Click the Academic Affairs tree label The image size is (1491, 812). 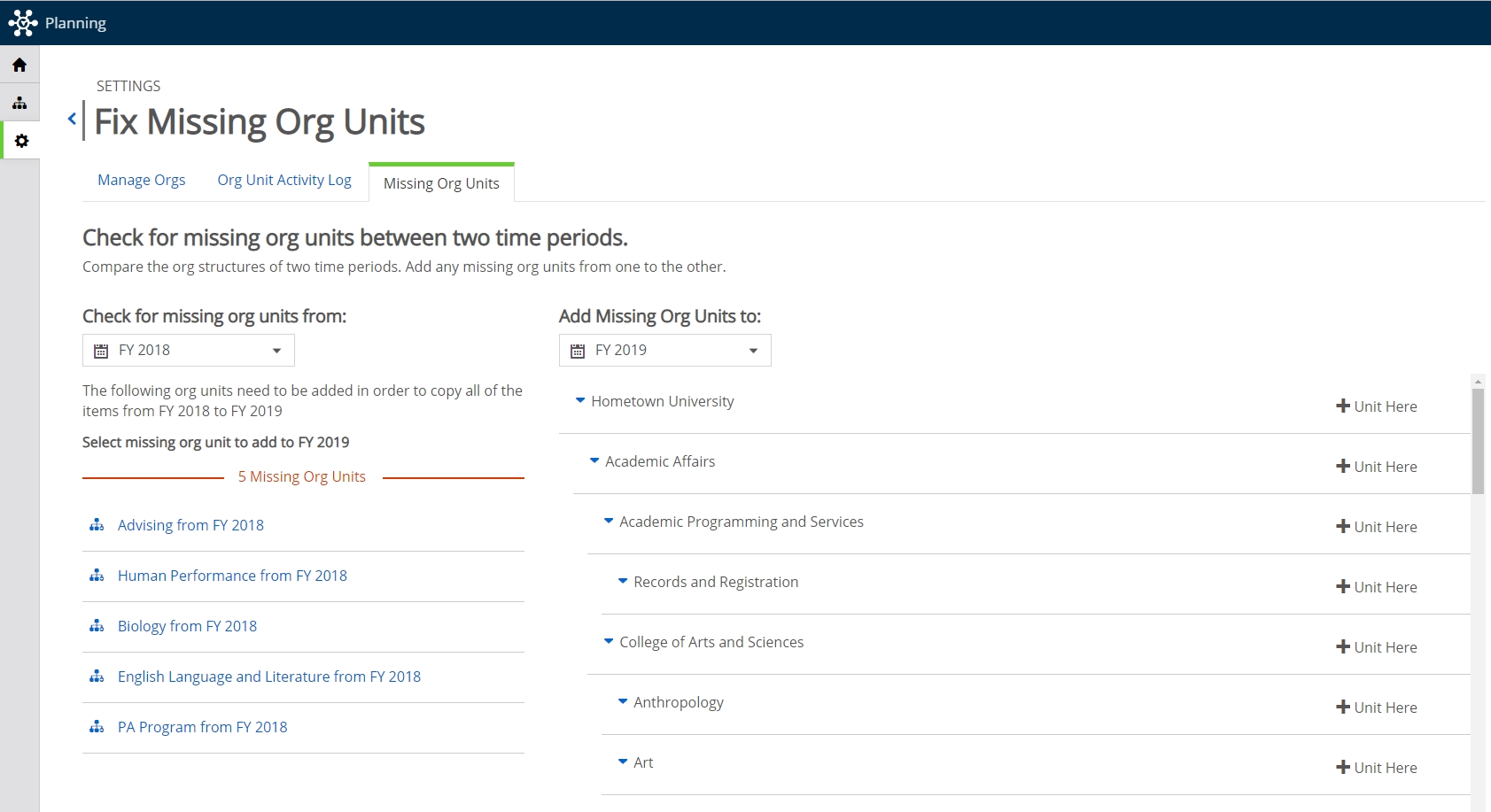(660, 461)
